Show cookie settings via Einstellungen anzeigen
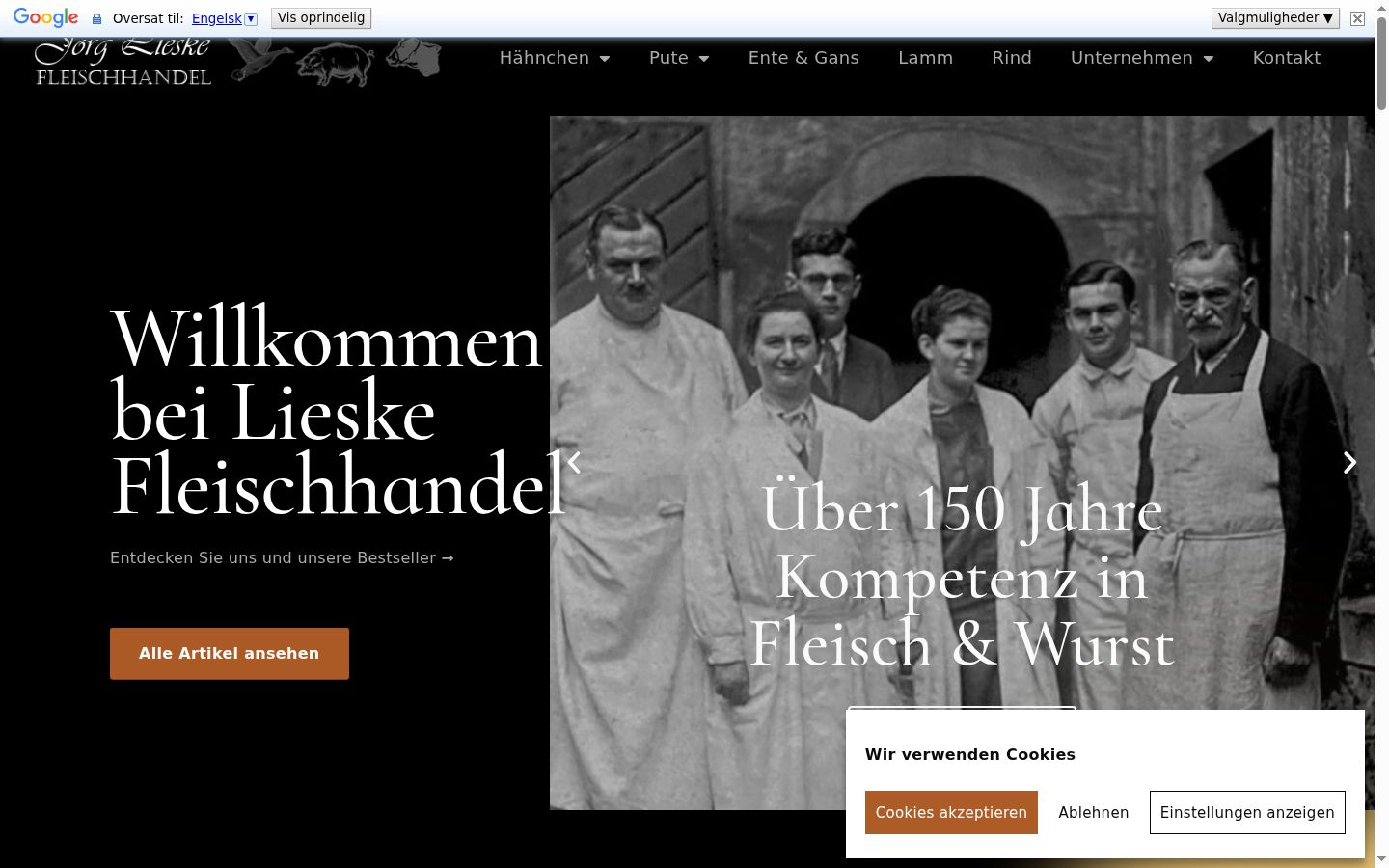 point(1247,813)
